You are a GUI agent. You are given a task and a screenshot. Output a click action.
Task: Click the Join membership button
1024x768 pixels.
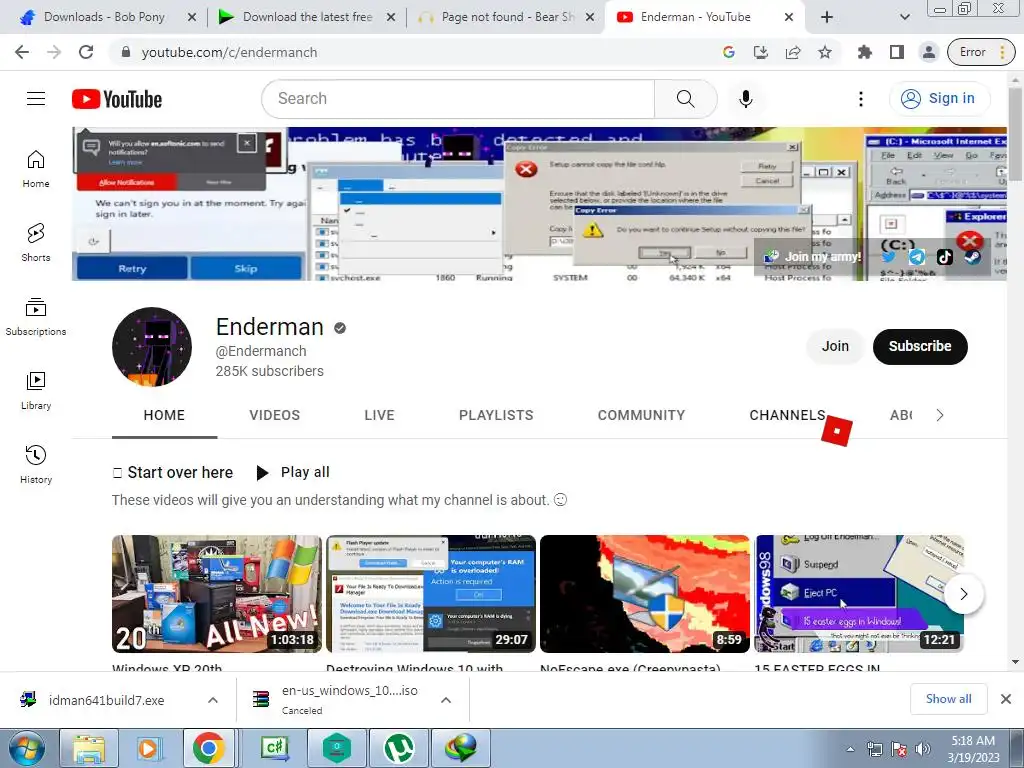[835, 347]
